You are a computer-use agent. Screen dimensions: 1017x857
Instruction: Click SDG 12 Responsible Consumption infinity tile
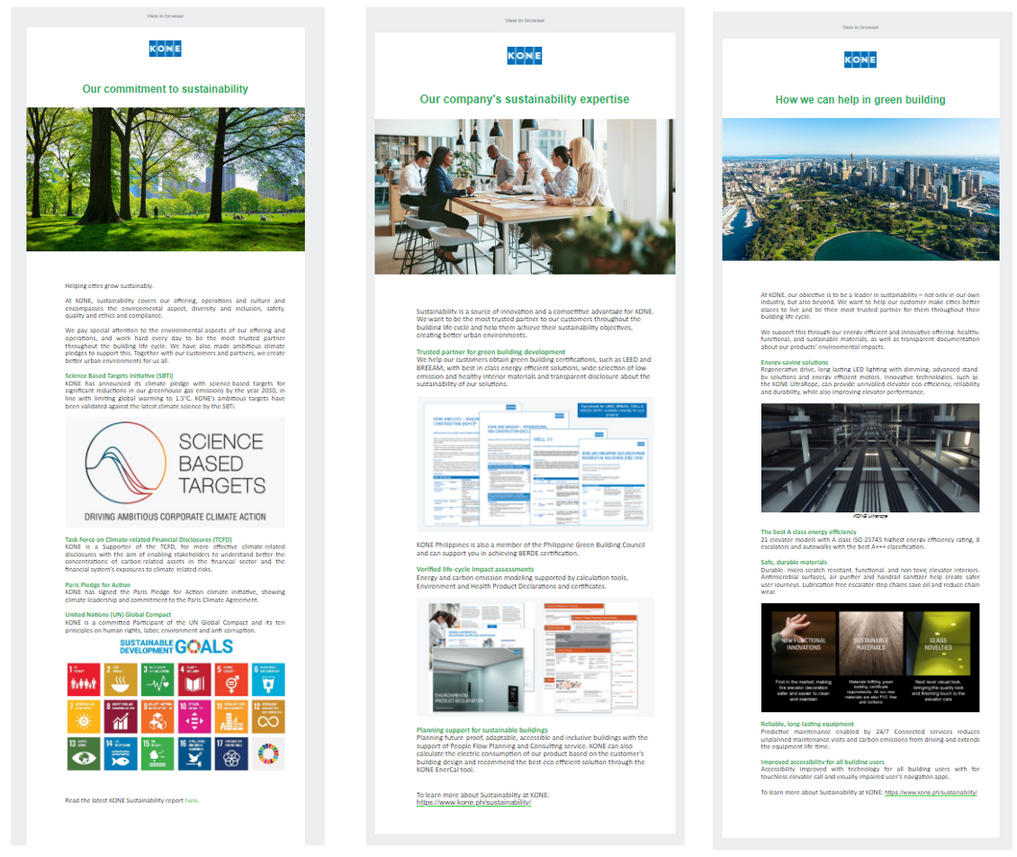pyautogui.click(x=269, y=716)
